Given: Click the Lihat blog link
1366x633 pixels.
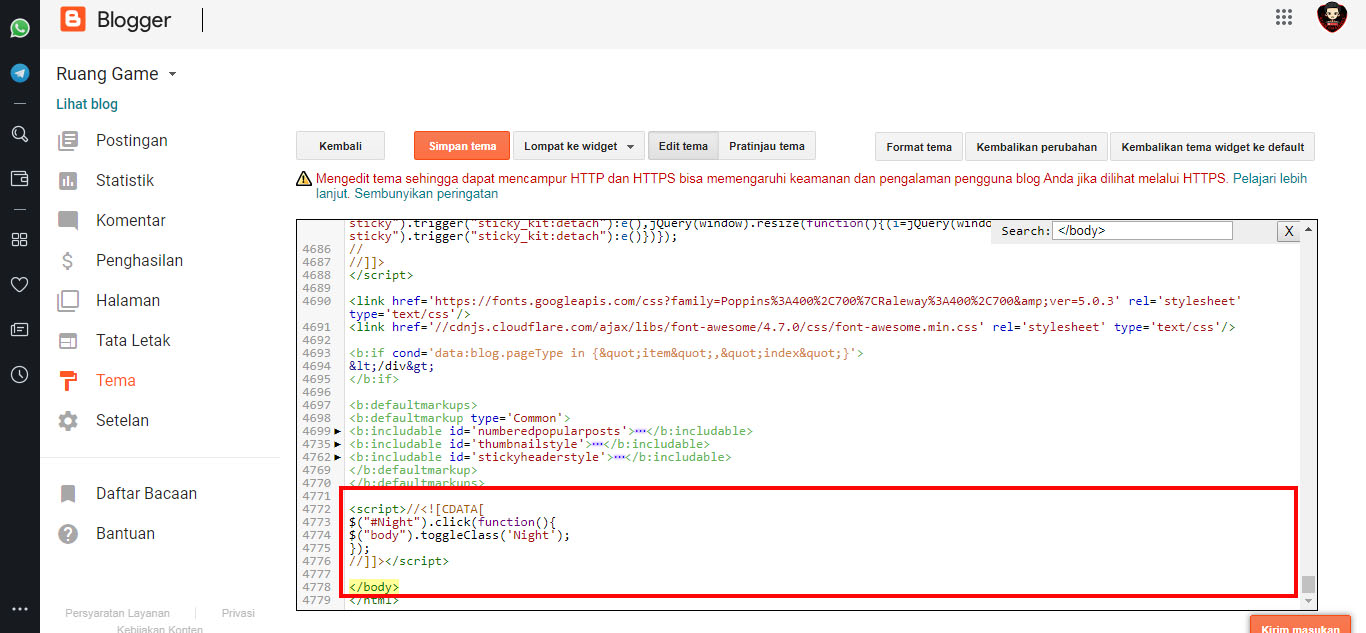Looking at the screenshot, I should point(87,104).
